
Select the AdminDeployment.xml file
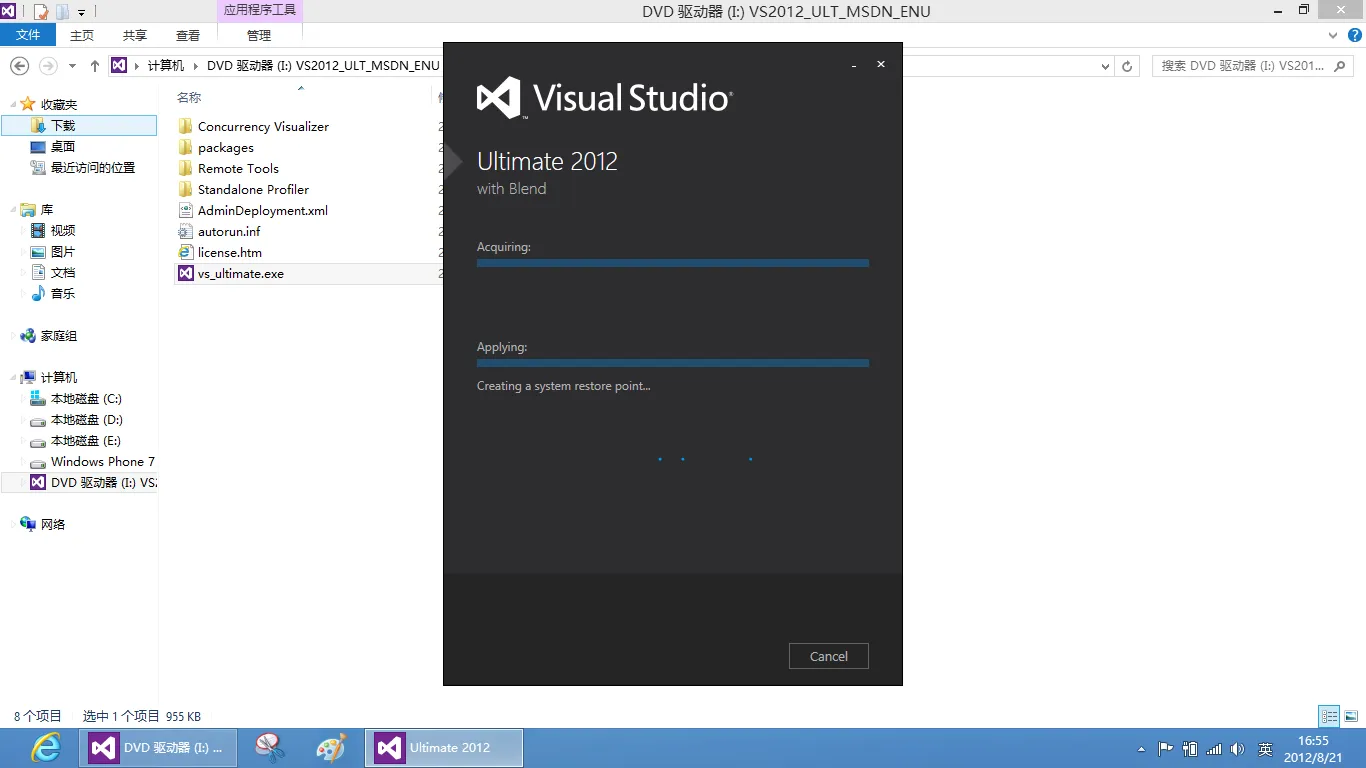pos(262,211)
